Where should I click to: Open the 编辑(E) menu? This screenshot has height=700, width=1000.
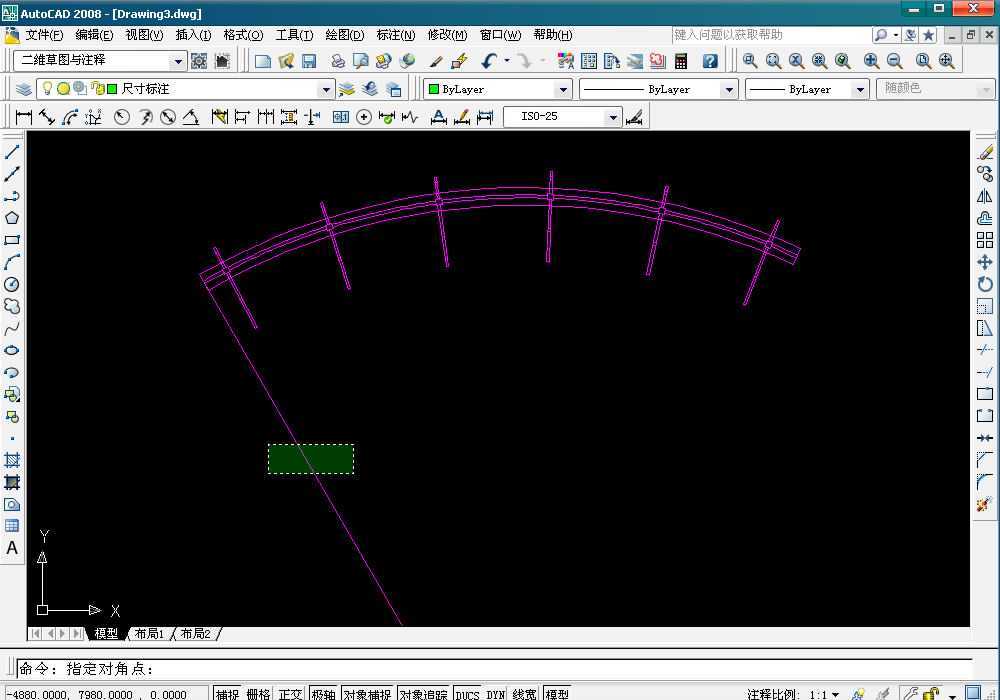[x=94, y=35]
